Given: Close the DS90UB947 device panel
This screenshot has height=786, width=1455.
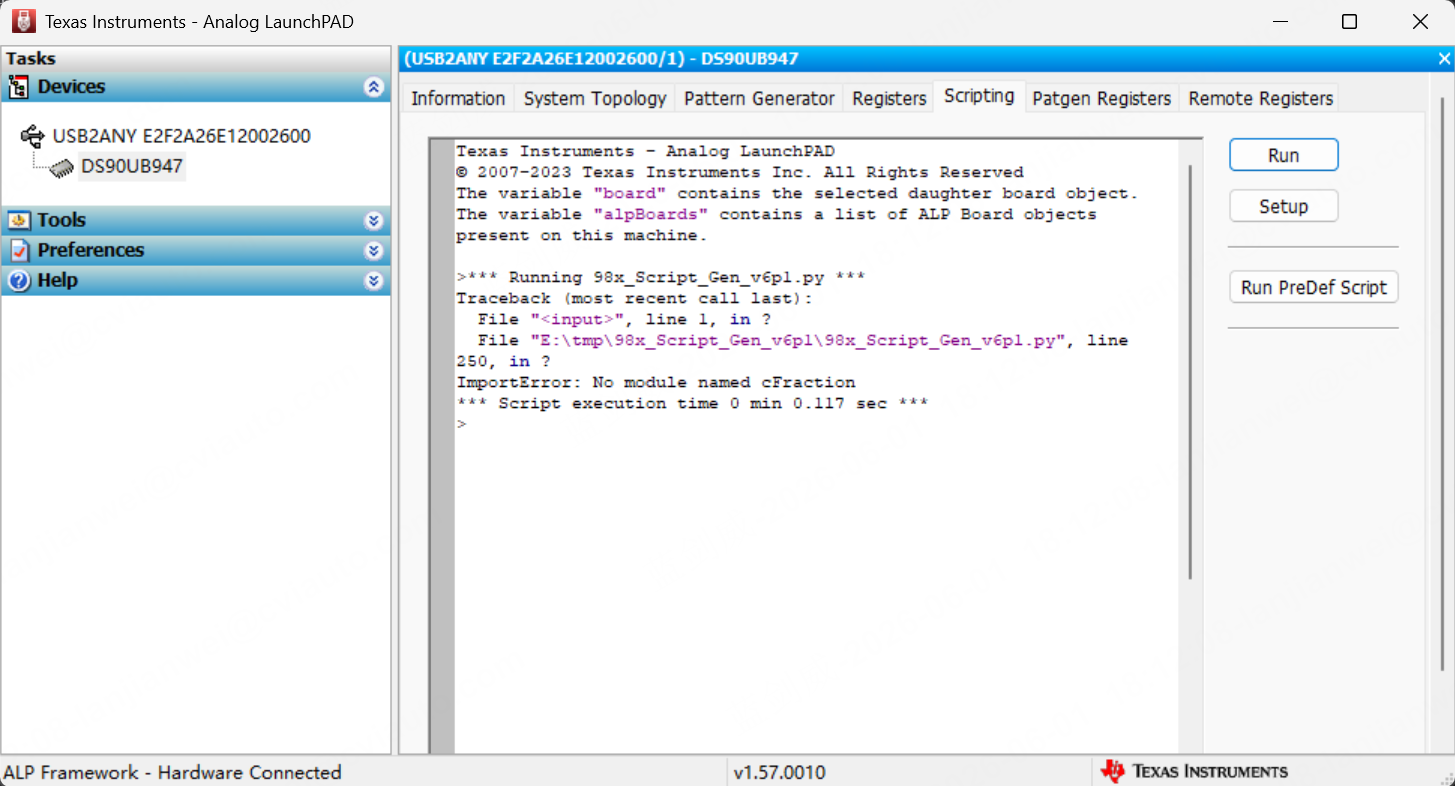Looking at the screenshot, I should coord(1443,59).
